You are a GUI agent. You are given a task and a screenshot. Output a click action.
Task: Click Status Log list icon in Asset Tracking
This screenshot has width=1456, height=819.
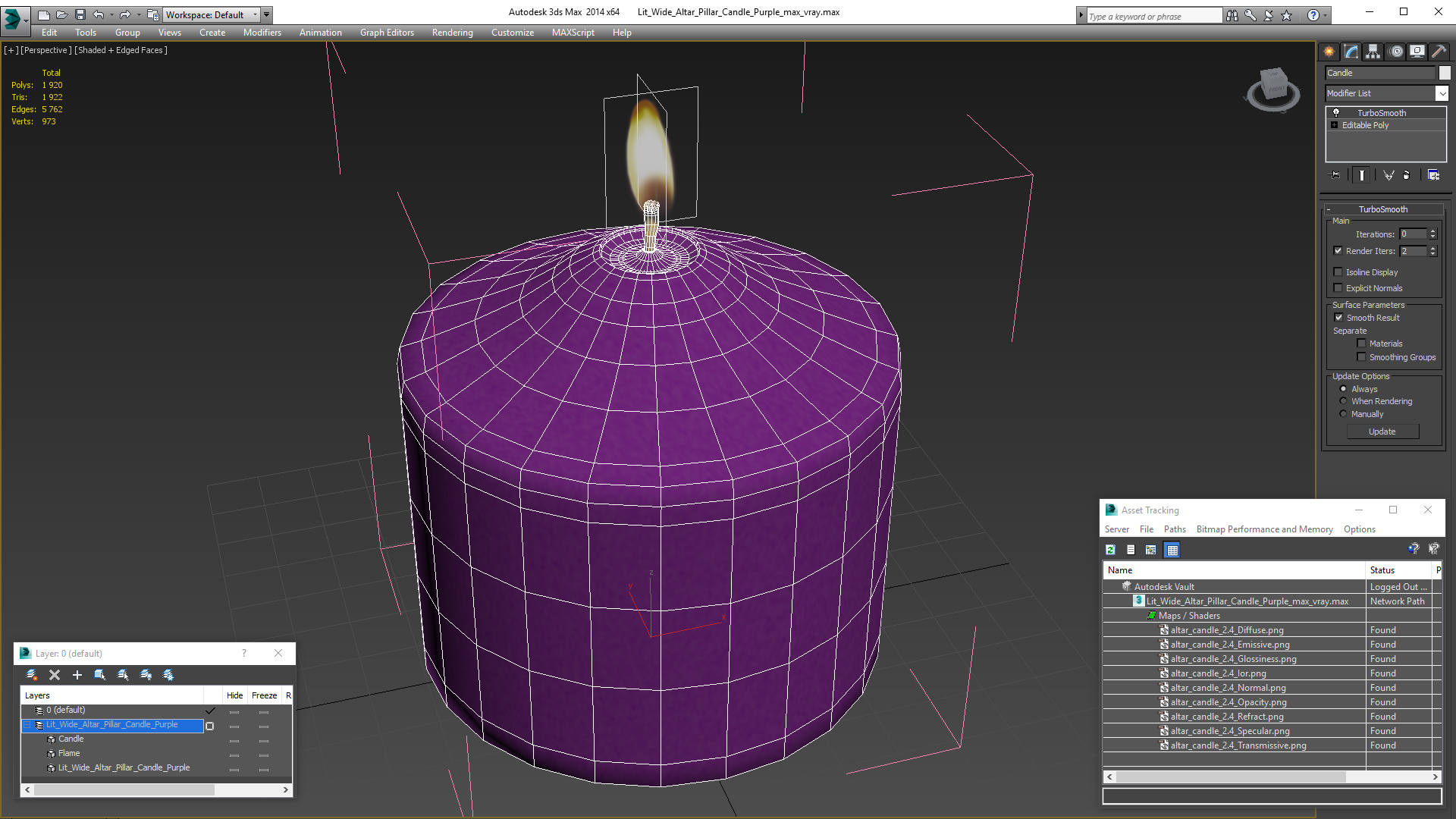click(1131, 550)
